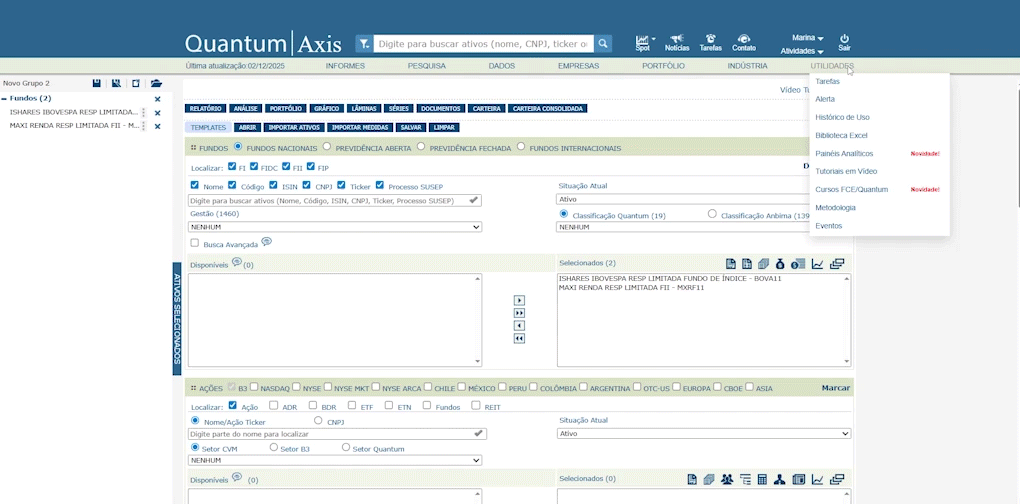Select the Previdência Aberta radio button
The width and height of the screenshot is (1020, 504).
tap(327, 147)
